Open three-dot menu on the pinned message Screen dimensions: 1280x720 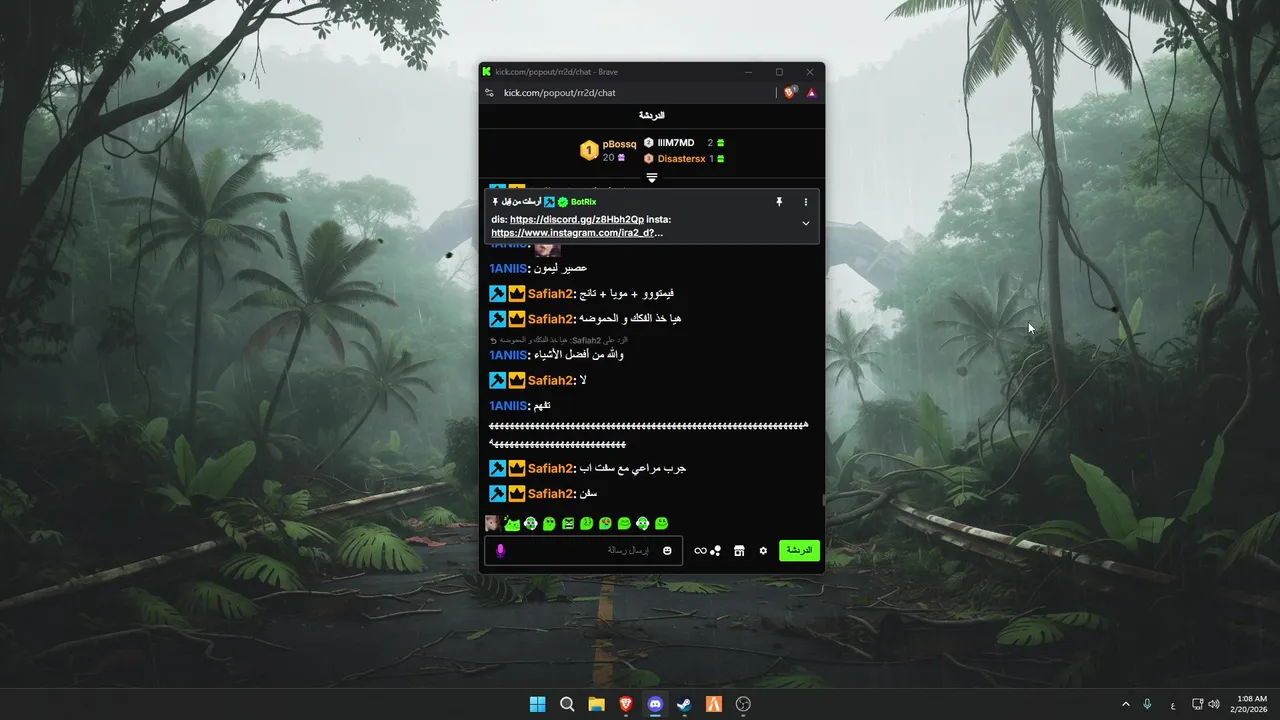tap(806, 202)
